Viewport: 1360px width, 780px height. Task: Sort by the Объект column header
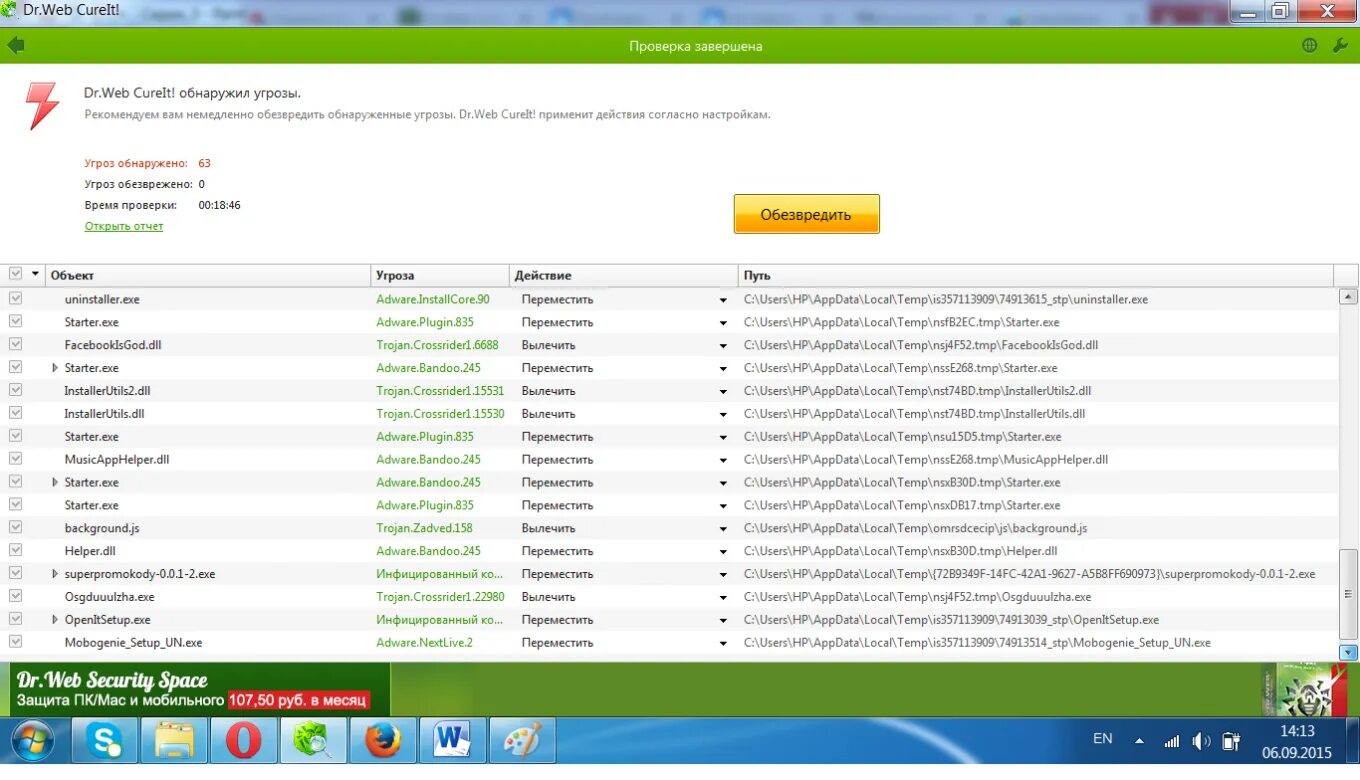tap(208, 275)
